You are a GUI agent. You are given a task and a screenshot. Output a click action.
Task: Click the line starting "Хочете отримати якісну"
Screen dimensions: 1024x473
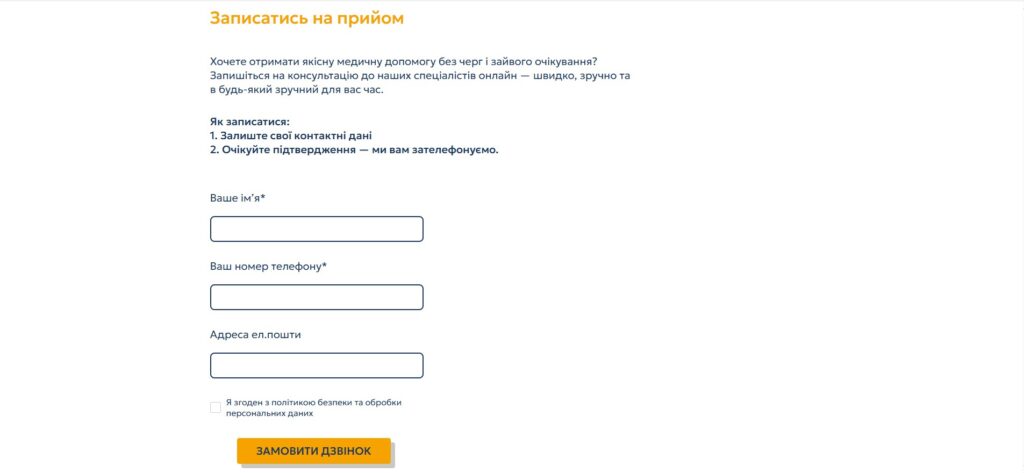(x=404, y=61)
